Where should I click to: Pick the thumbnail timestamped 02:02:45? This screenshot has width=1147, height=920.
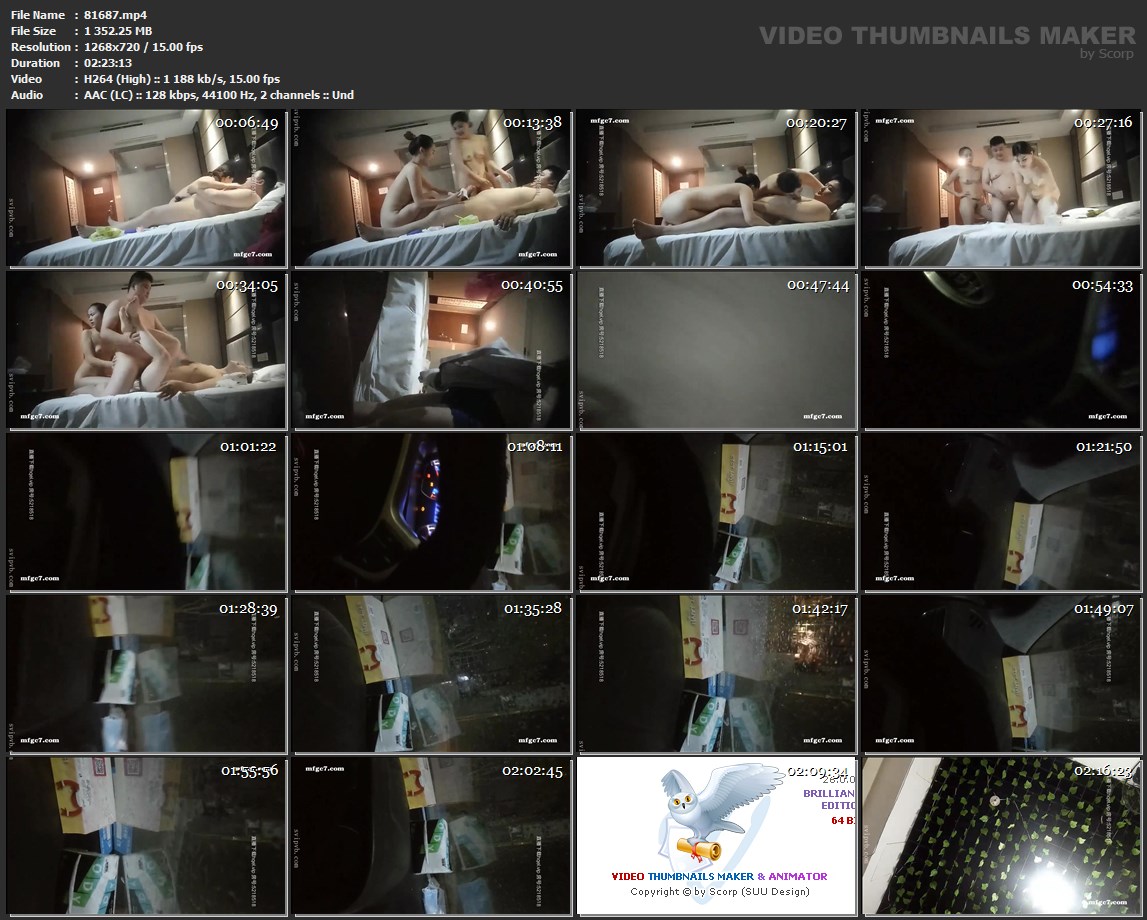432,836
